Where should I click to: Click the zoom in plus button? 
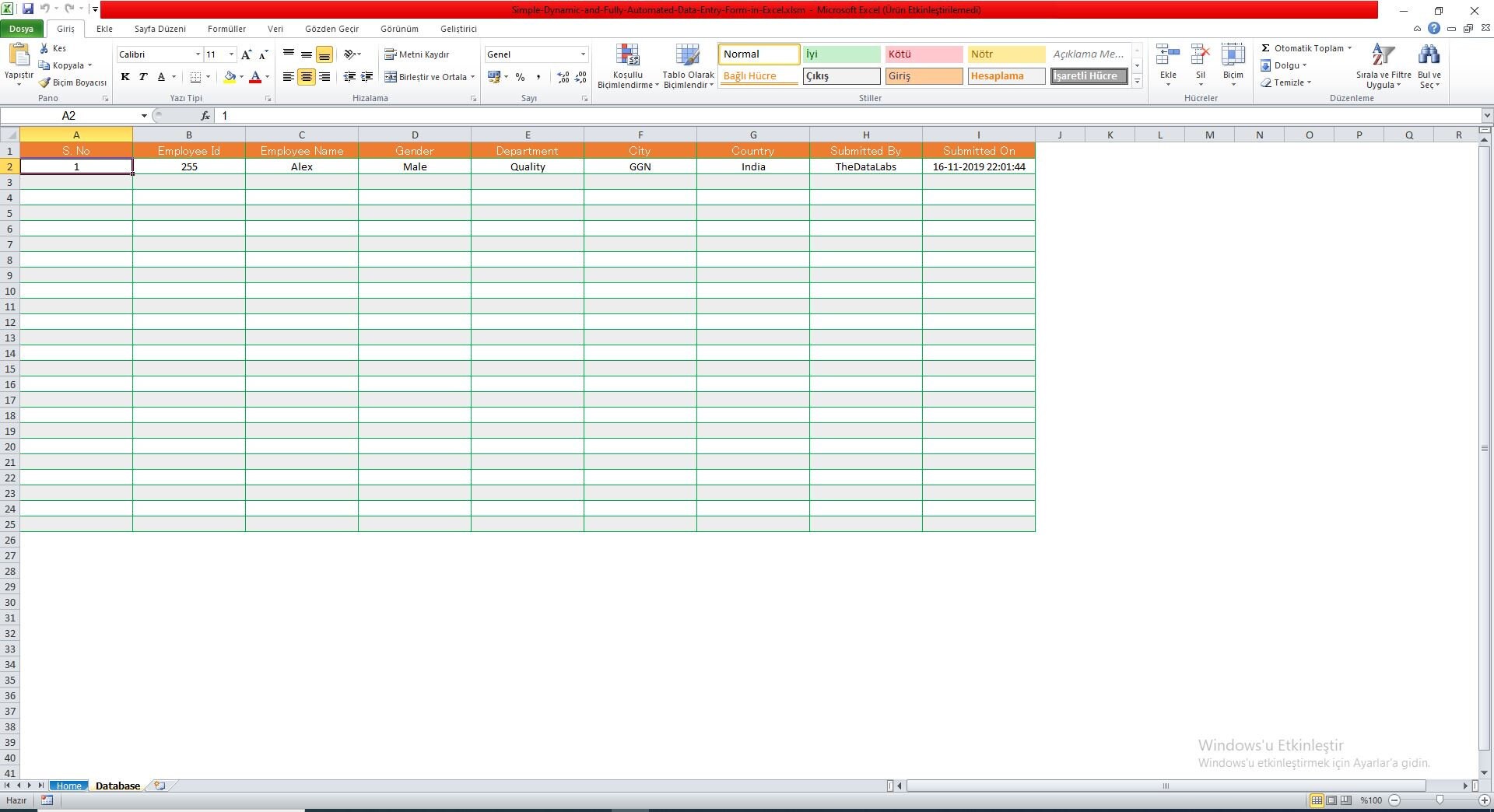[x=1485, y=800]
